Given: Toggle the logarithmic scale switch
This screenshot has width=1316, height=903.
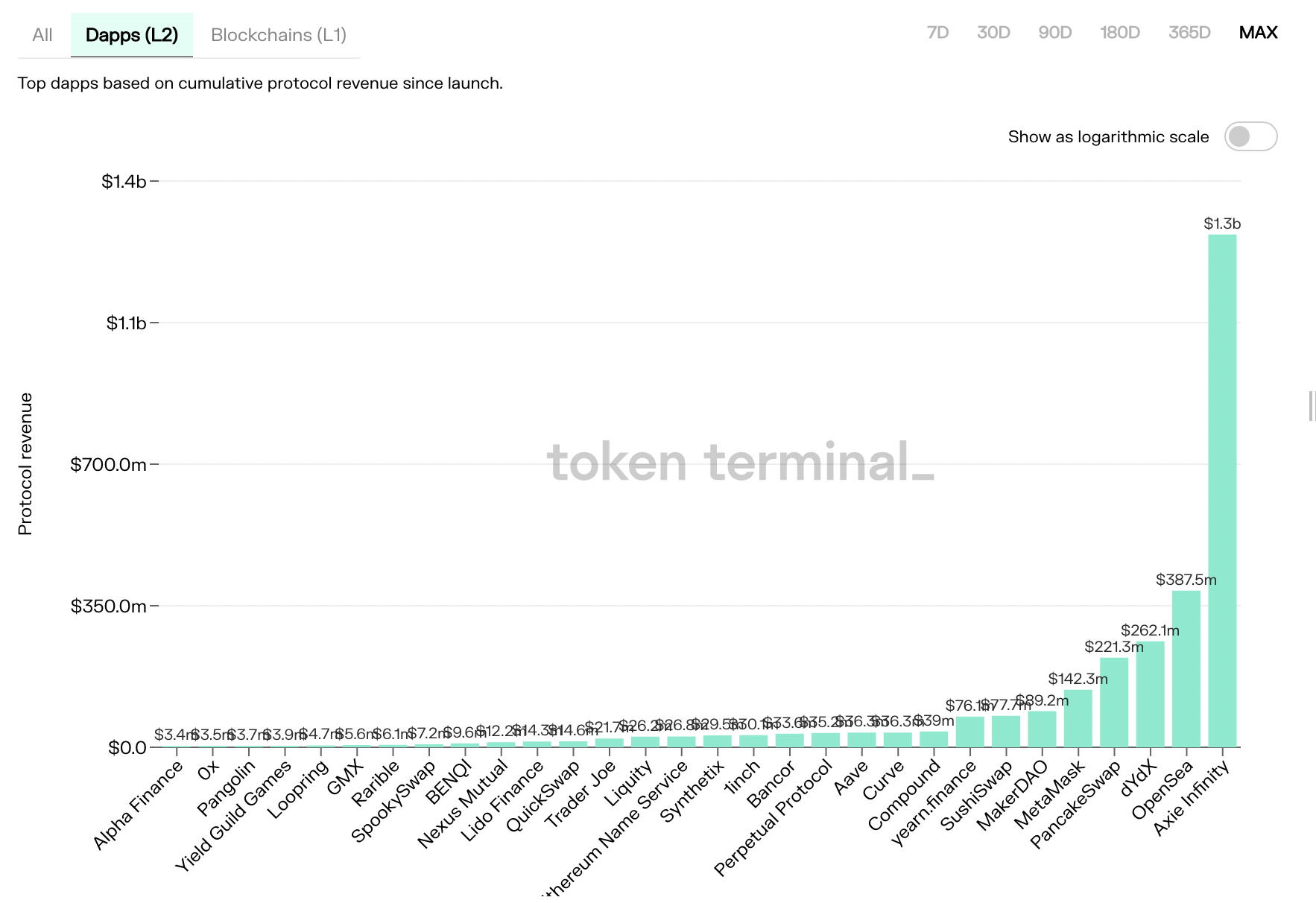Looking at the screenshot, I should [x=1250, y=136].
